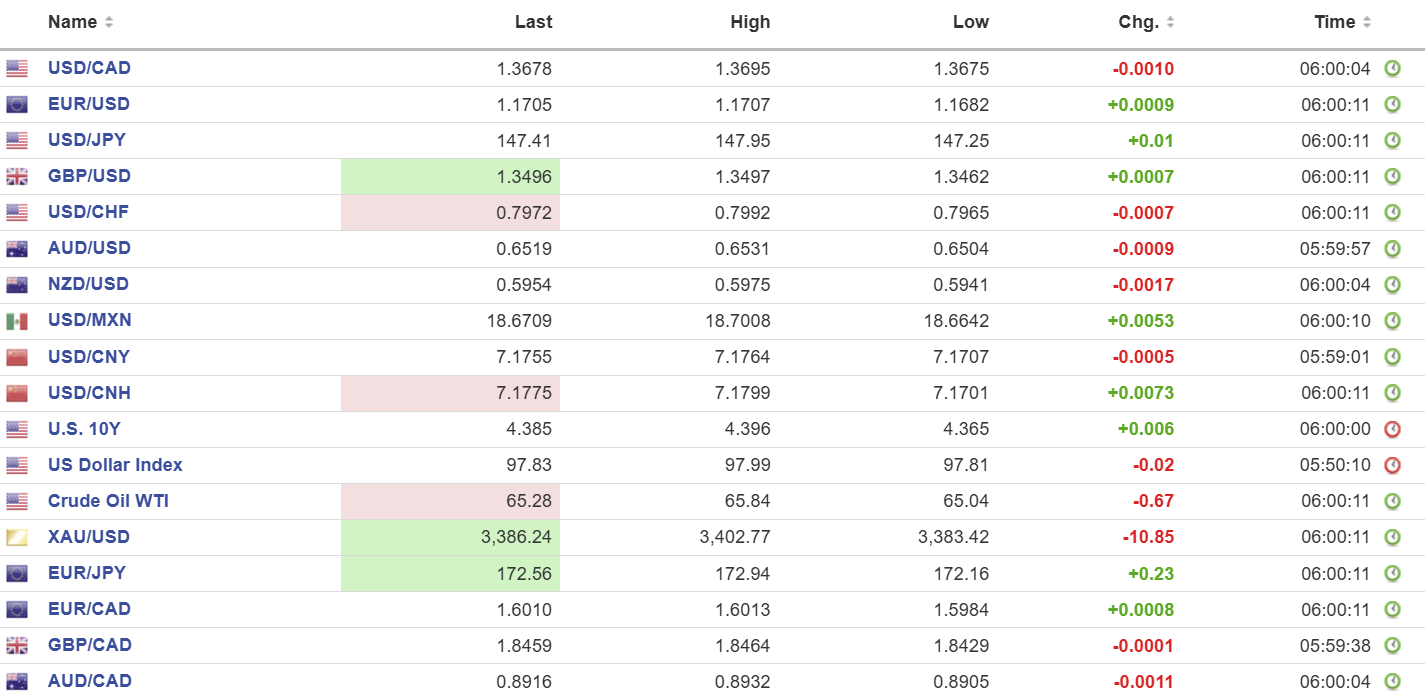Click the Mexico flag icon beside USD/MXN
1425x694 pixels.
coord(17,321)
